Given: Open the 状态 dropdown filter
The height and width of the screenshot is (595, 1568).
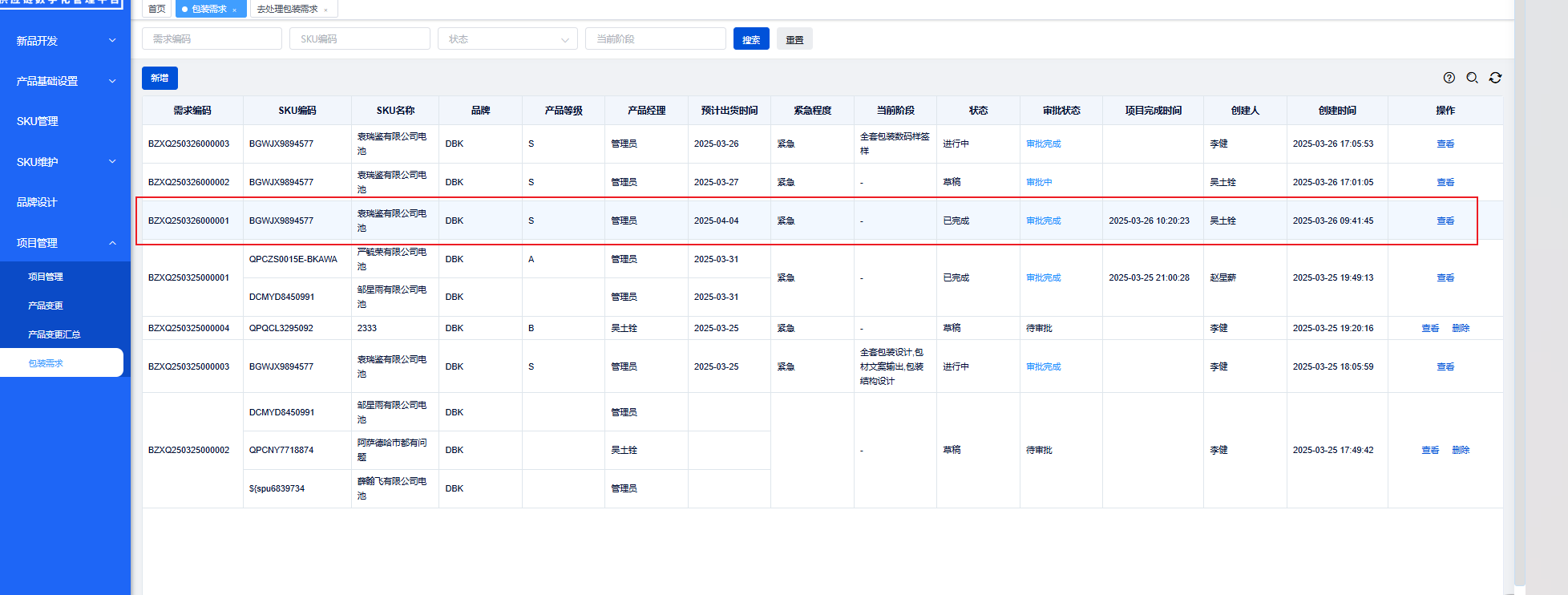Looking at the screenshot, I should (507, 39).
